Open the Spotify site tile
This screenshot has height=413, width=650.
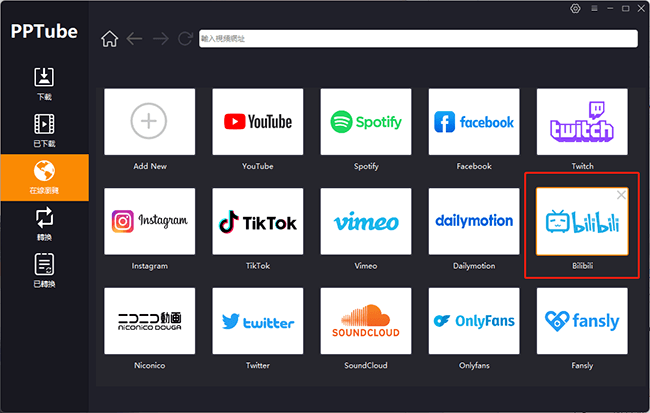366,122
